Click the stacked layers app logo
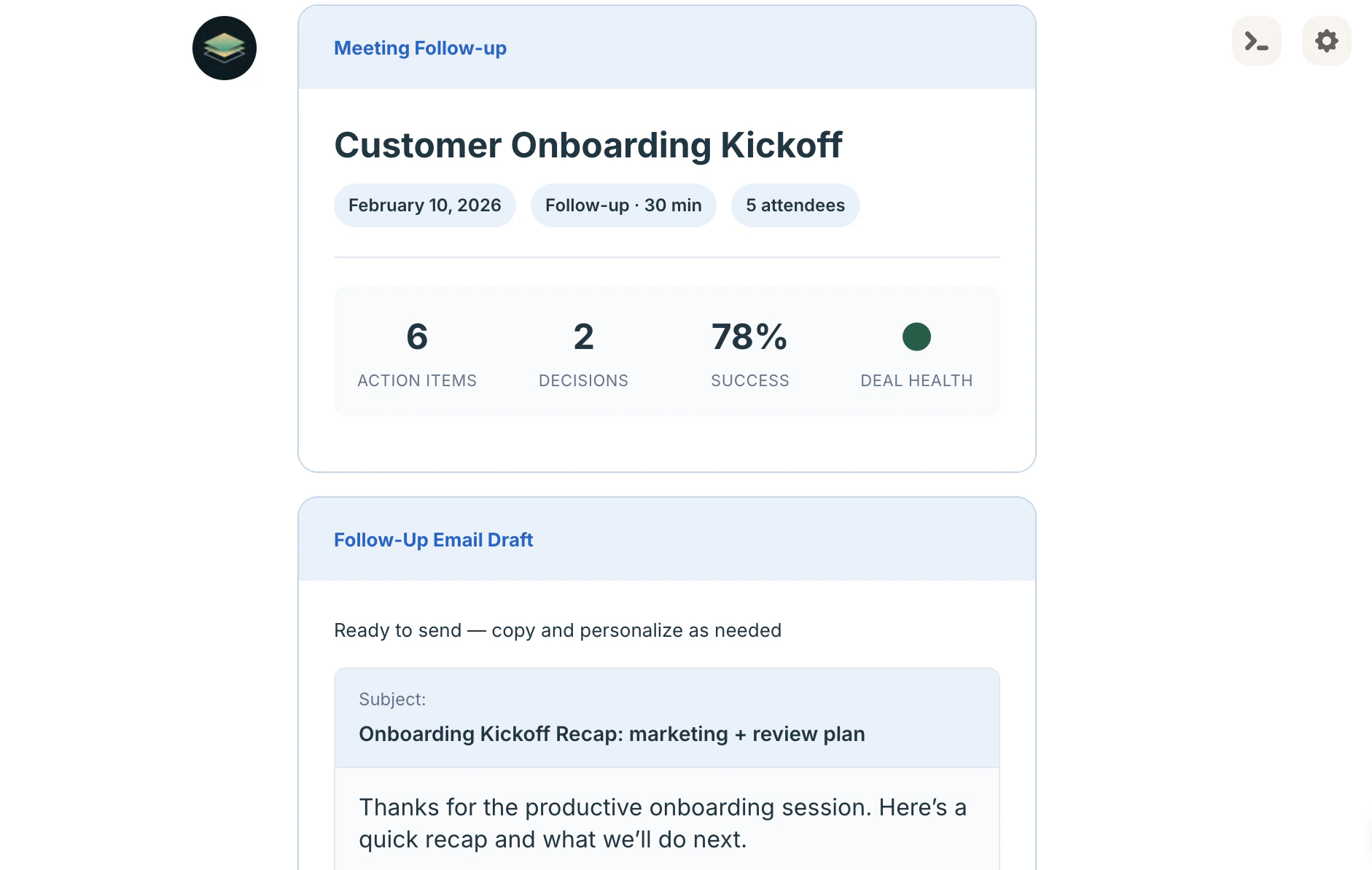This screenshot has width=1372, height=870. pyautogui.click(x=225, y=48)
